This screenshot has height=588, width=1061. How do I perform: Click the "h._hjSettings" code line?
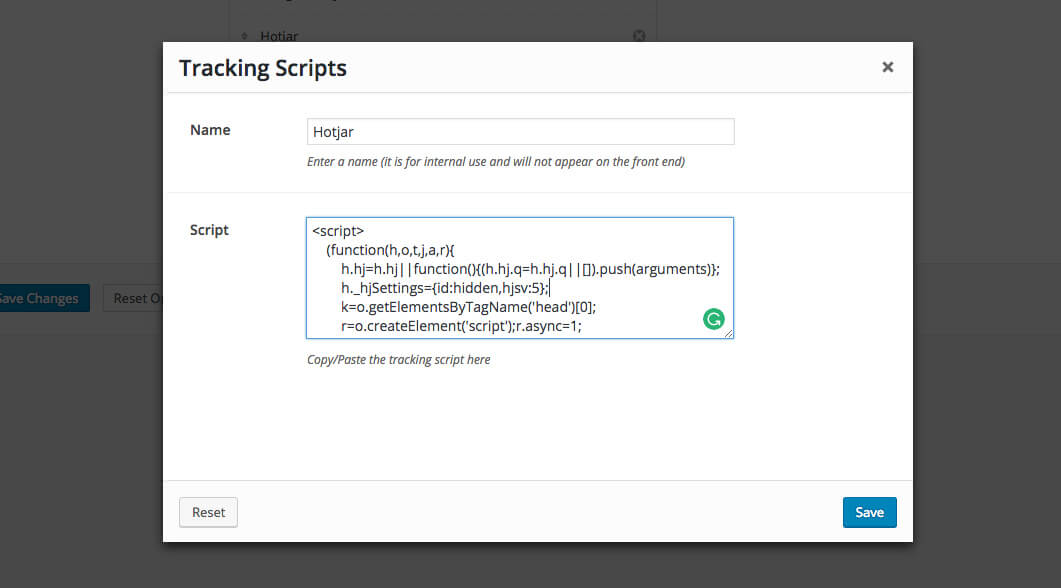[x=445, y=288]
